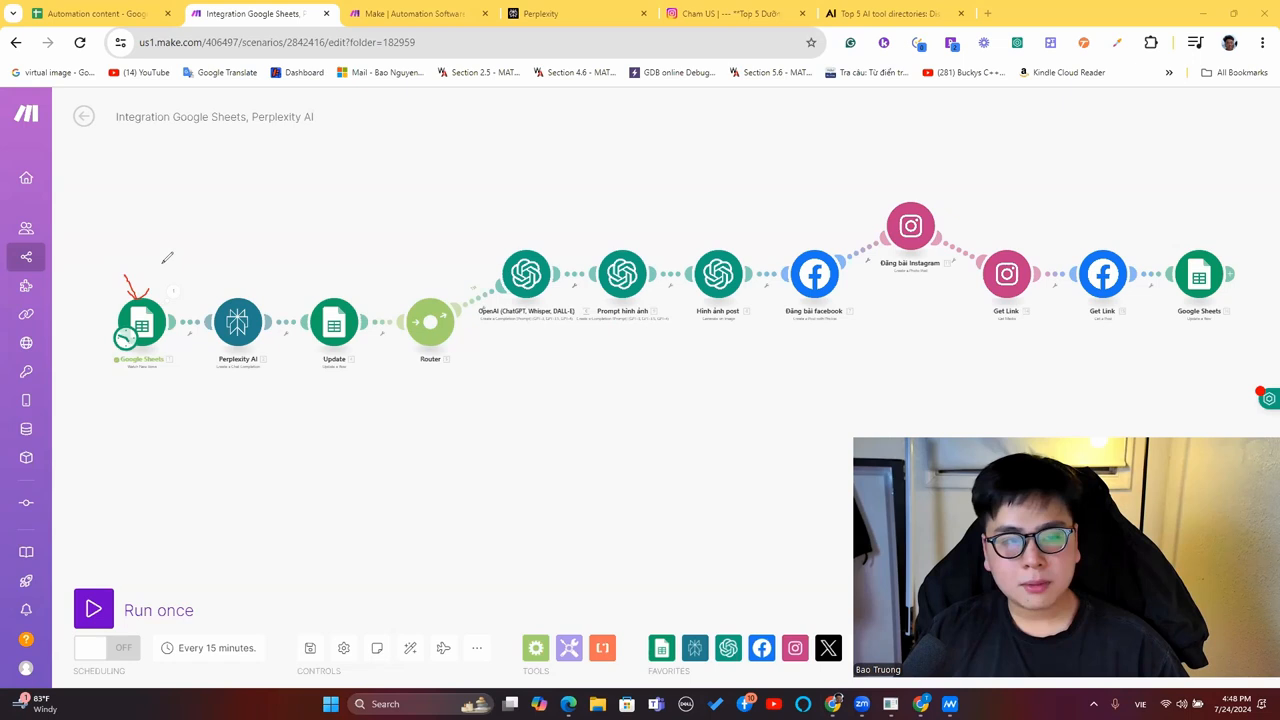
Task: Click the auto-align magic wand icon
Action: tap(410, 648)
